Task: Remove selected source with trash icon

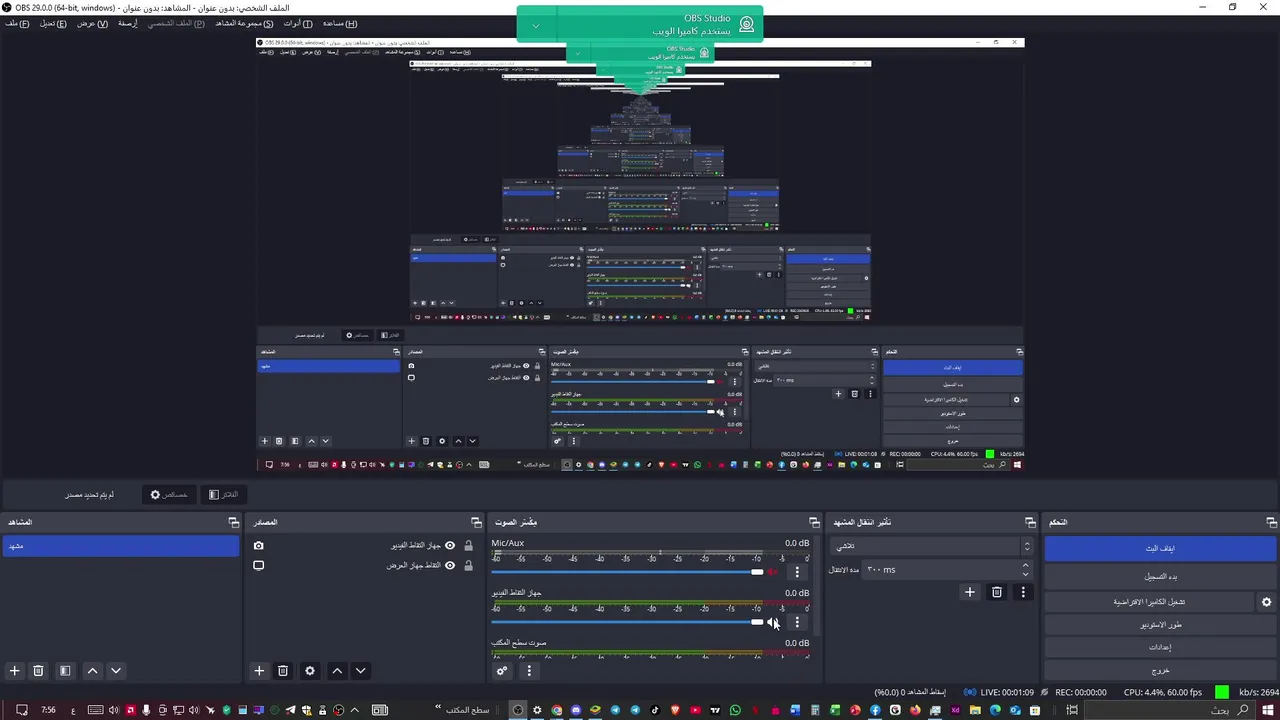Action: click(283, 671)
